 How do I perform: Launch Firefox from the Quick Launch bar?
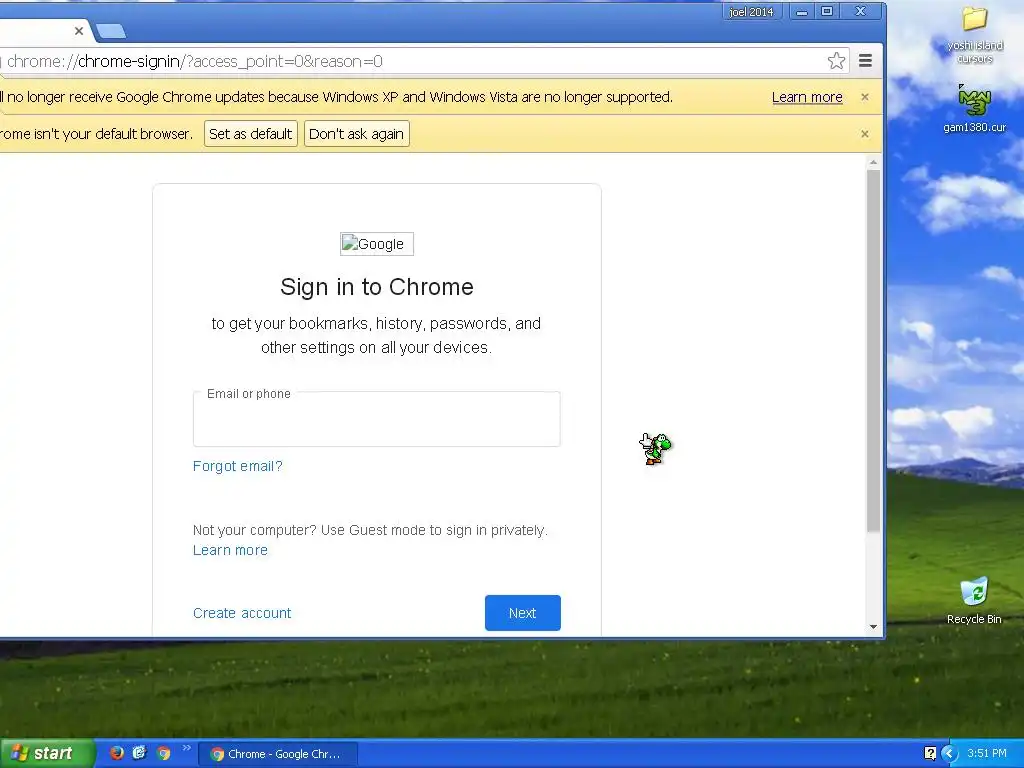117,753
